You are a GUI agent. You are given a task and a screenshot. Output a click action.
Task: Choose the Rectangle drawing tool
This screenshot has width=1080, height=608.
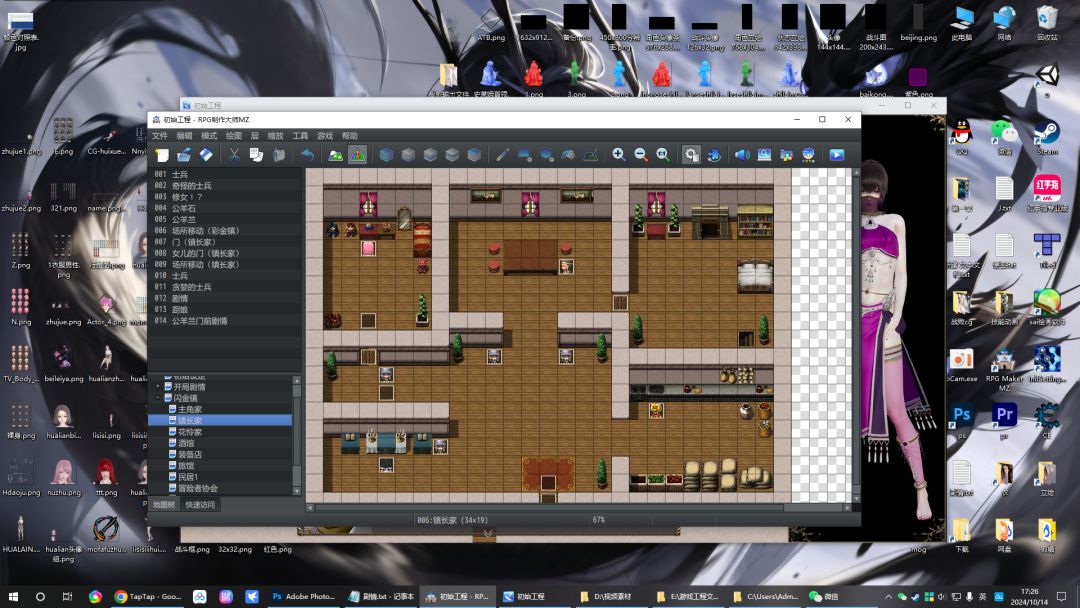click(524, 155)
